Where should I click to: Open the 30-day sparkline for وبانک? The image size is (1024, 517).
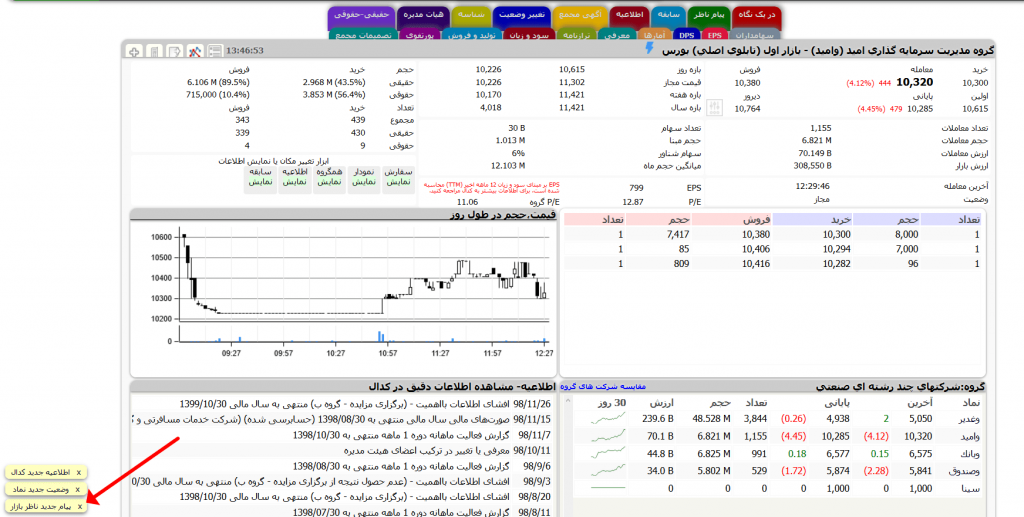pos(608,454)
